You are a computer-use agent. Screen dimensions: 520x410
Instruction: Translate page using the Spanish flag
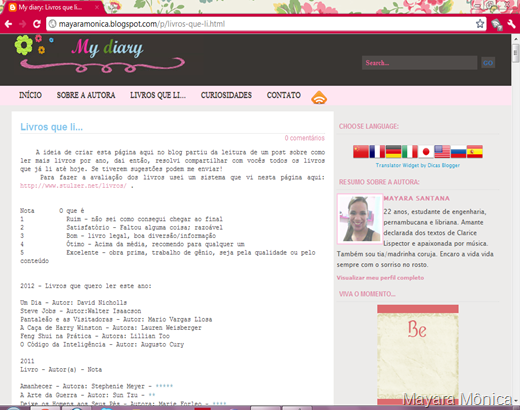click(x=475, y=152)
